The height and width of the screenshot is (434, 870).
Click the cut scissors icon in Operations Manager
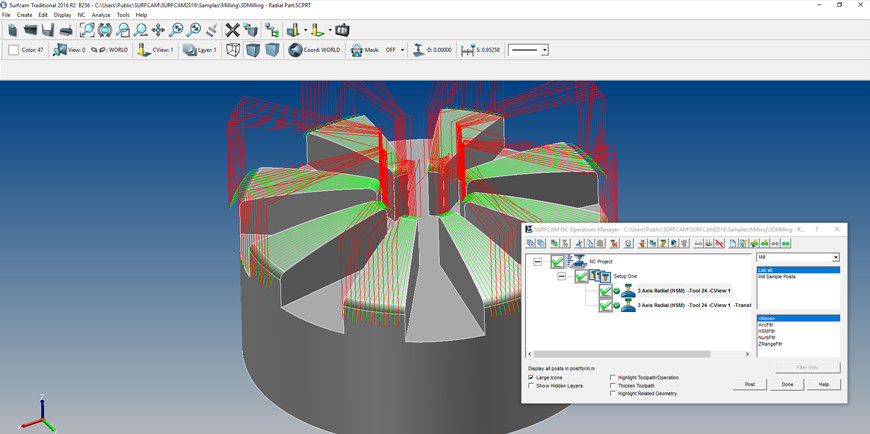click(x=579, y=243)
